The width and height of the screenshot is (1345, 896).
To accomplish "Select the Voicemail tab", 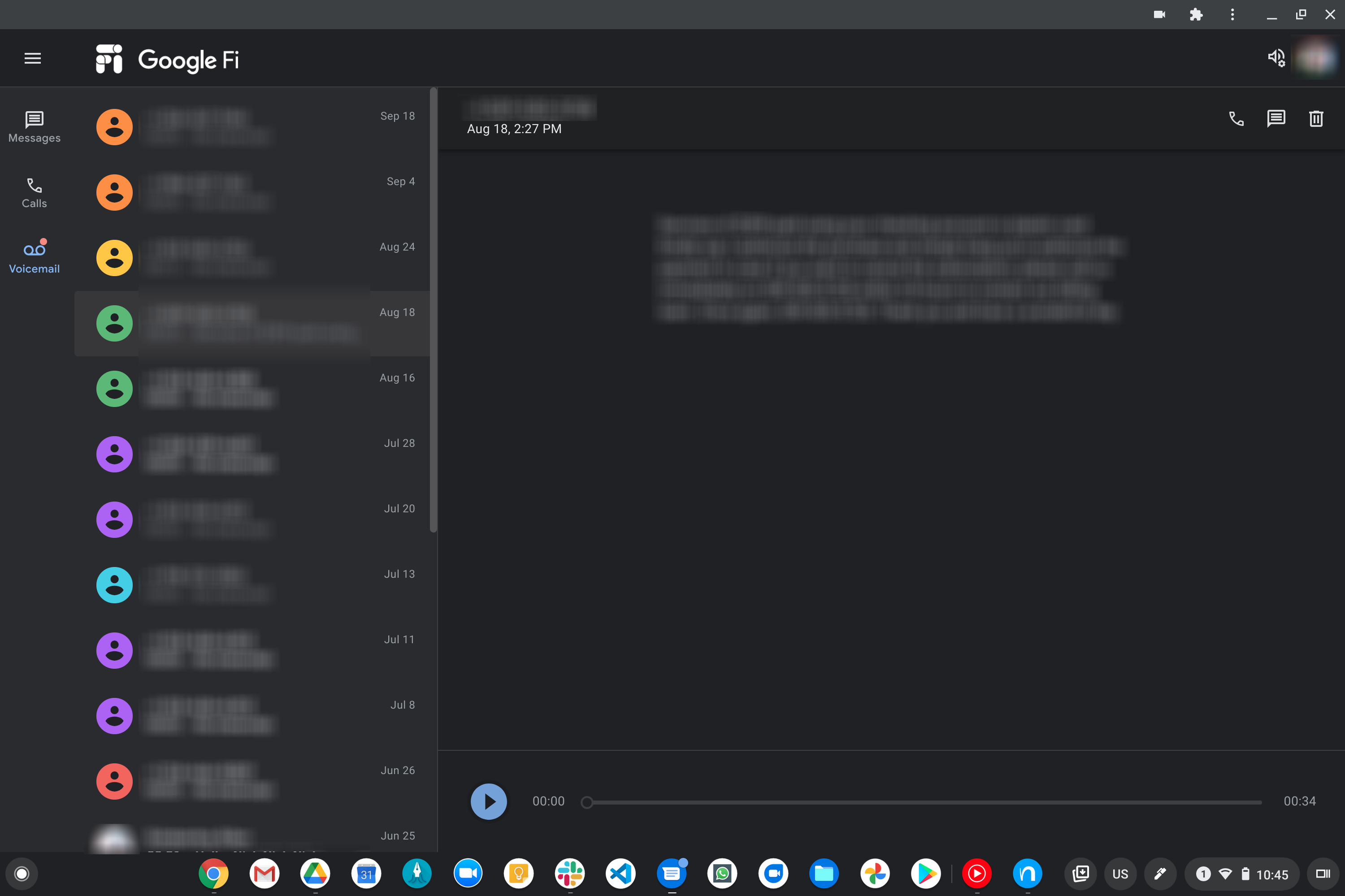I will (34, 257).
